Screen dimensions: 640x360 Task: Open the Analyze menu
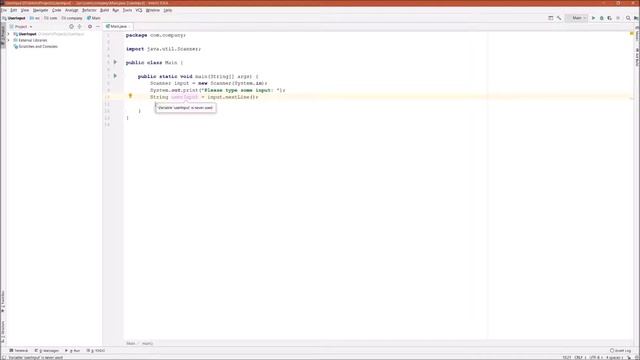(71, 10)
